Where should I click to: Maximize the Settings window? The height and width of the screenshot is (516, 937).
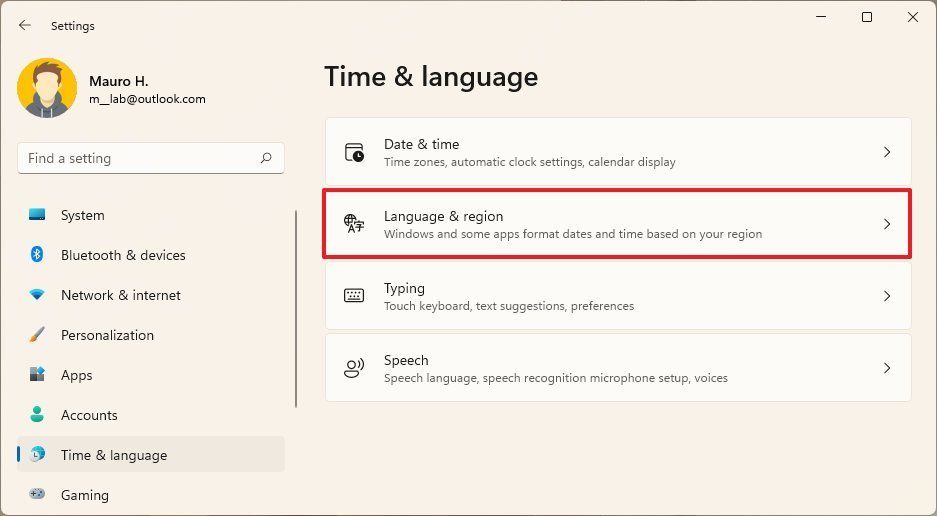(867, 17)
